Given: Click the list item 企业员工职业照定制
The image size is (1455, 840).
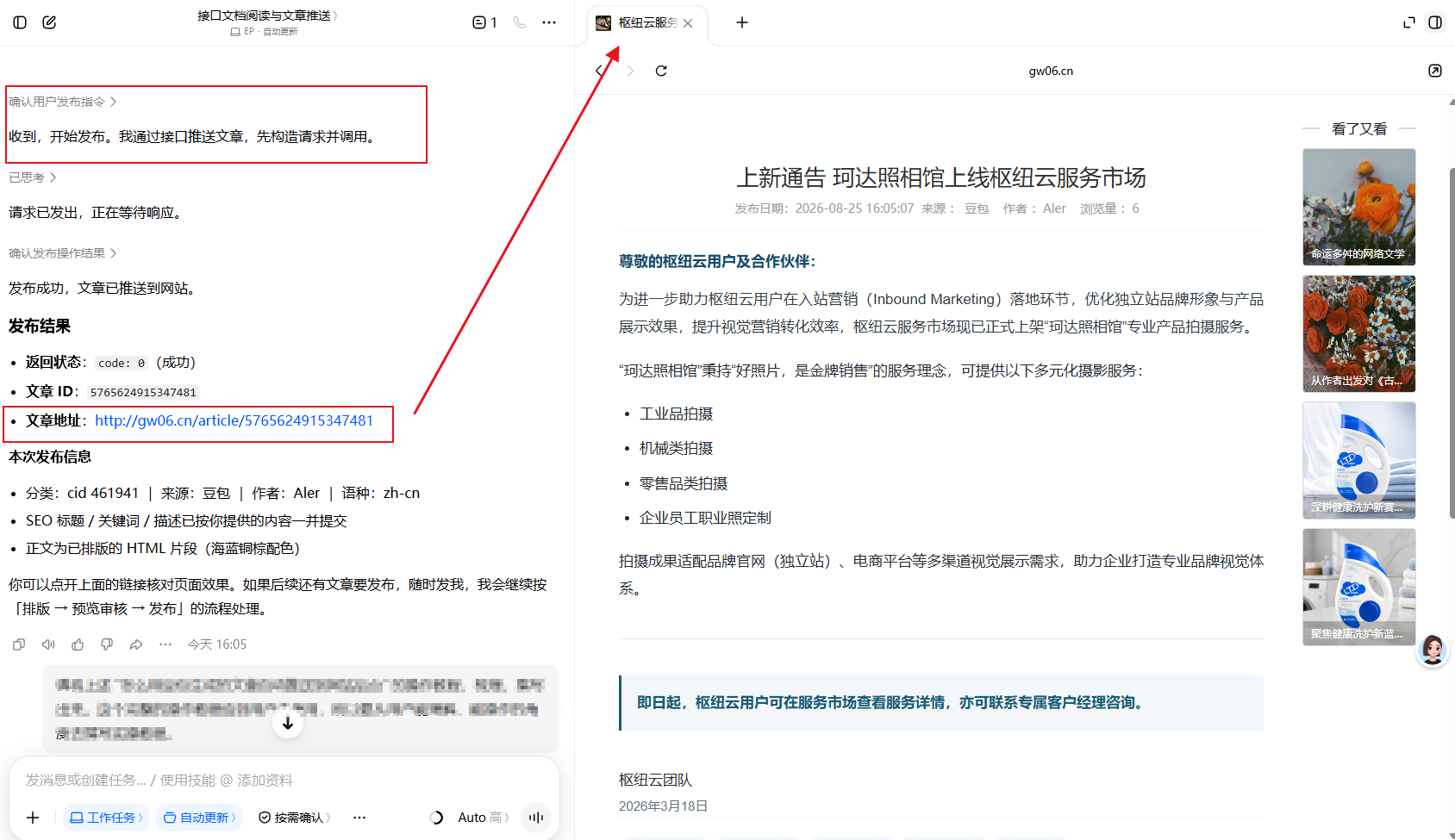Looking at the screenshot, I should [x=705, y=519].
